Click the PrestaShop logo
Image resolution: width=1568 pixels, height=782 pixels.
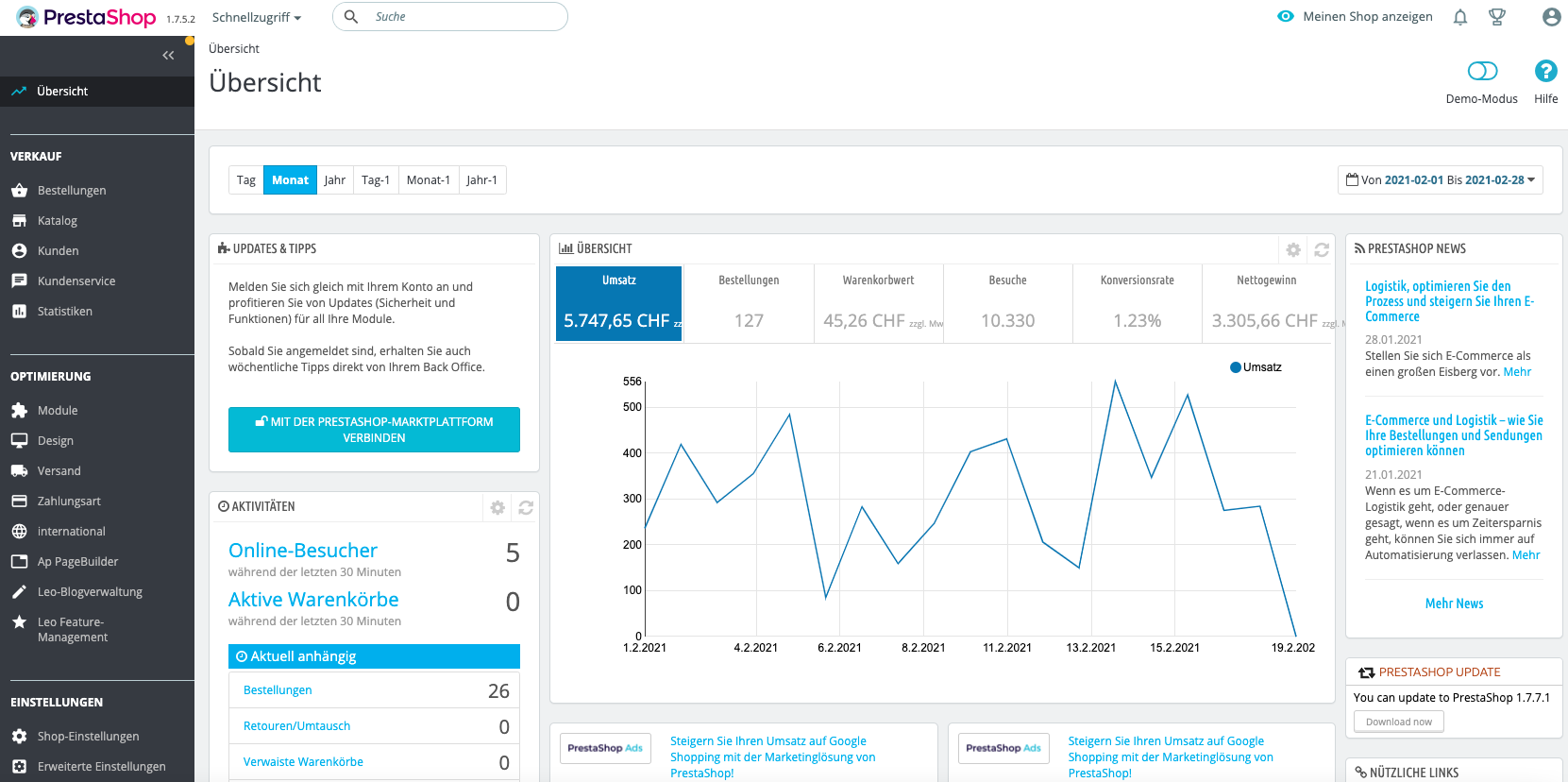pyautogui.click(x=86, y=17)
